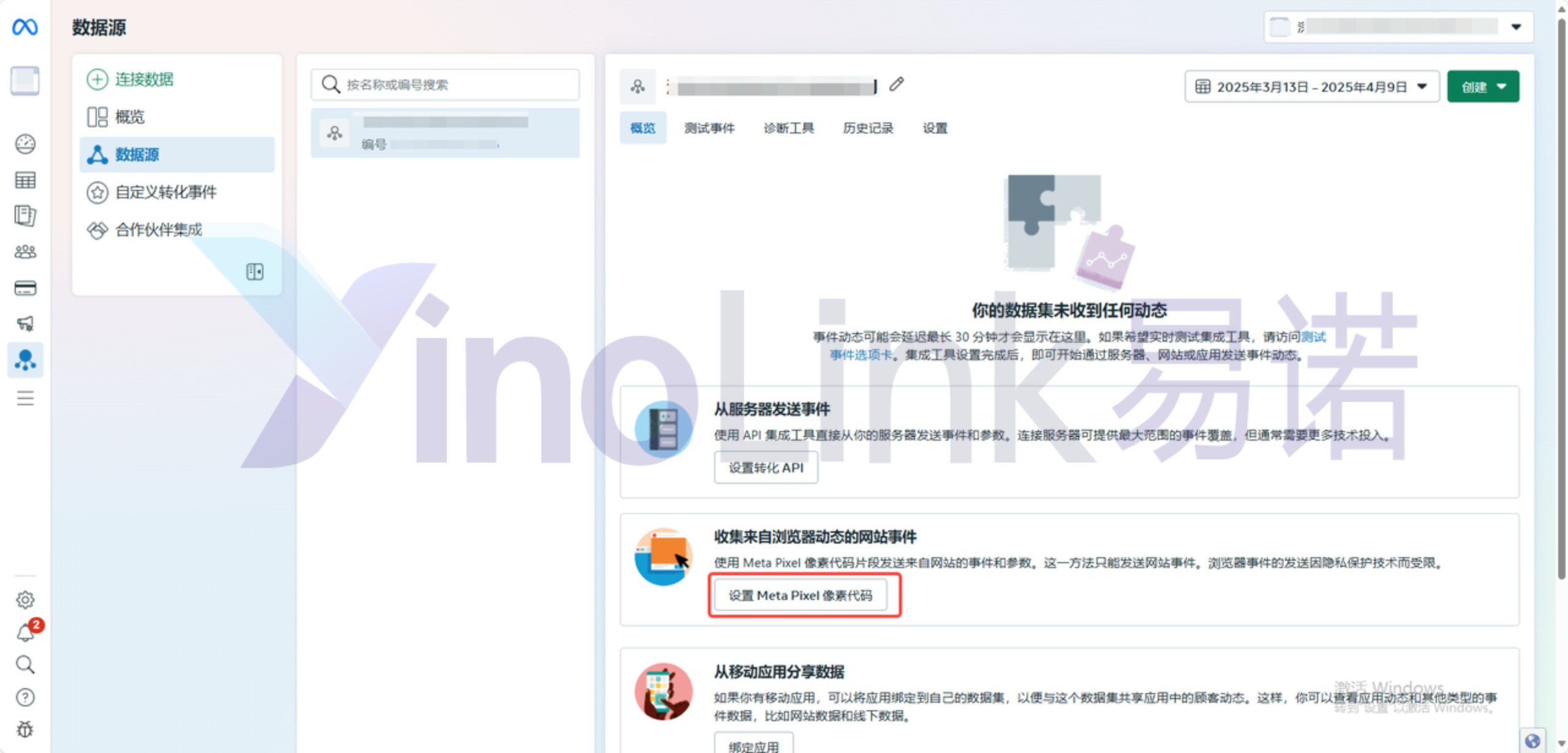Select 数据源 in the left menu
The width and height of the screenshot is (1568, 753).
pyautogui.click(x=177, y=154)
